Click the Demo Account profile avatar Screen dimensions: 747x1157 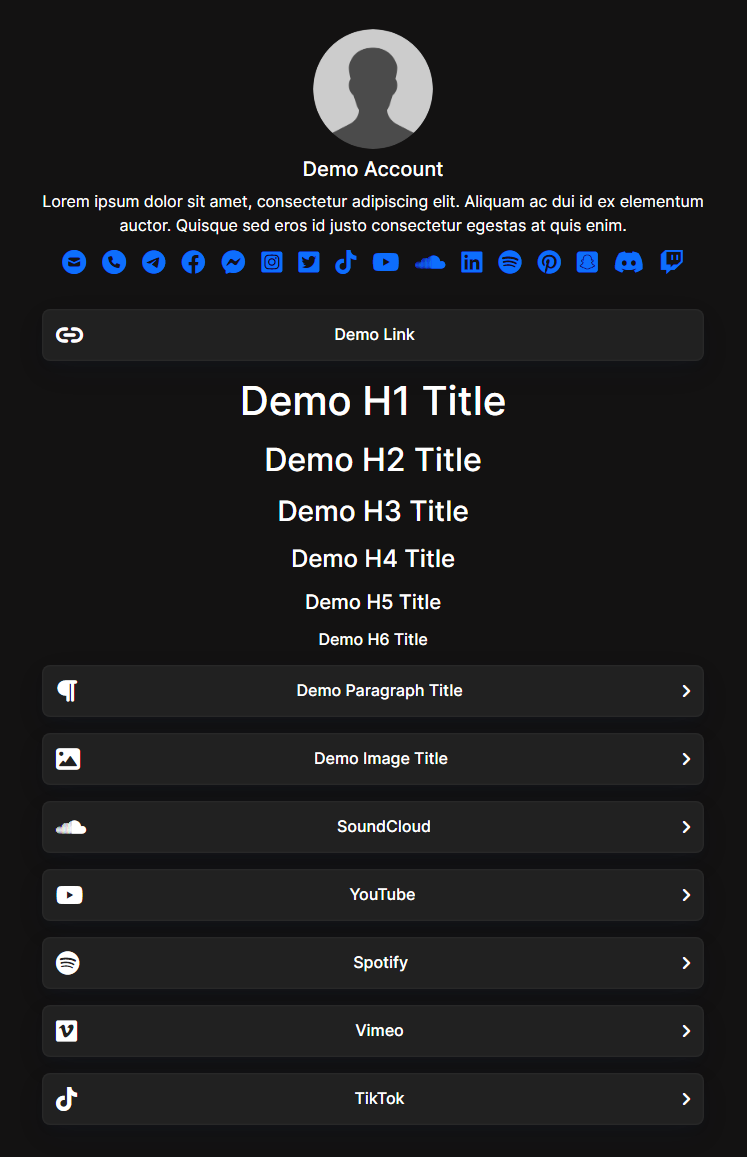(x=373, y=89)
